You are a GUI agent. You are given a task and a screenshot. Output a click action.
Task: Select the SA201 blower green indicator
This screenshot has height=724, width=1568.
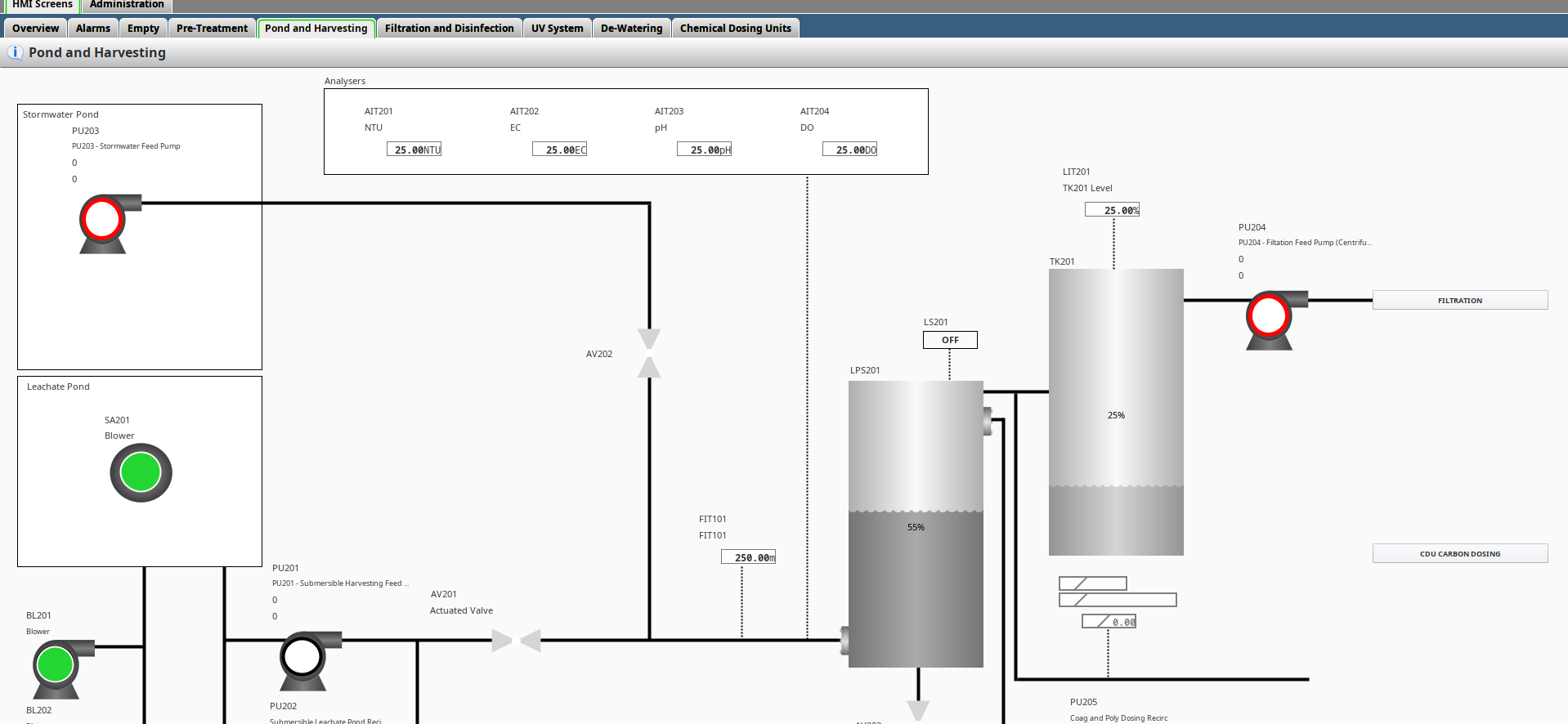pyautogui.click(x=141, y=473)
